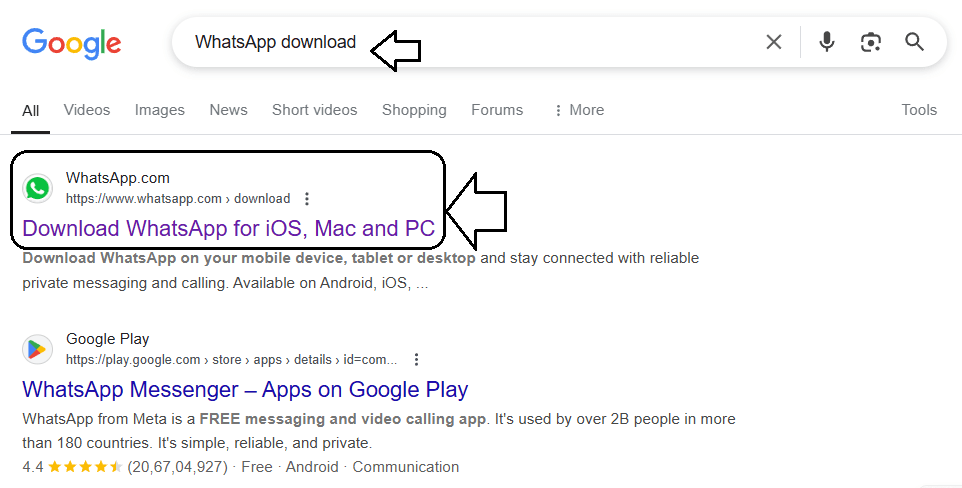Open WhatsApp Messenger Apps on Google Play link
The image size is (962, 488).
(245, 389)
